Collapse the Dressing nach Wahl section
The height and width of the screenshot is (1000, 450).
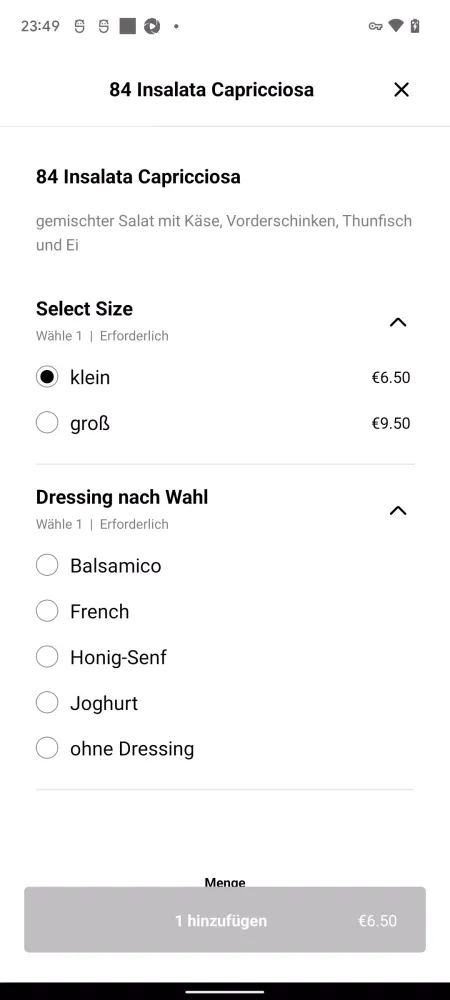point(398,510)
